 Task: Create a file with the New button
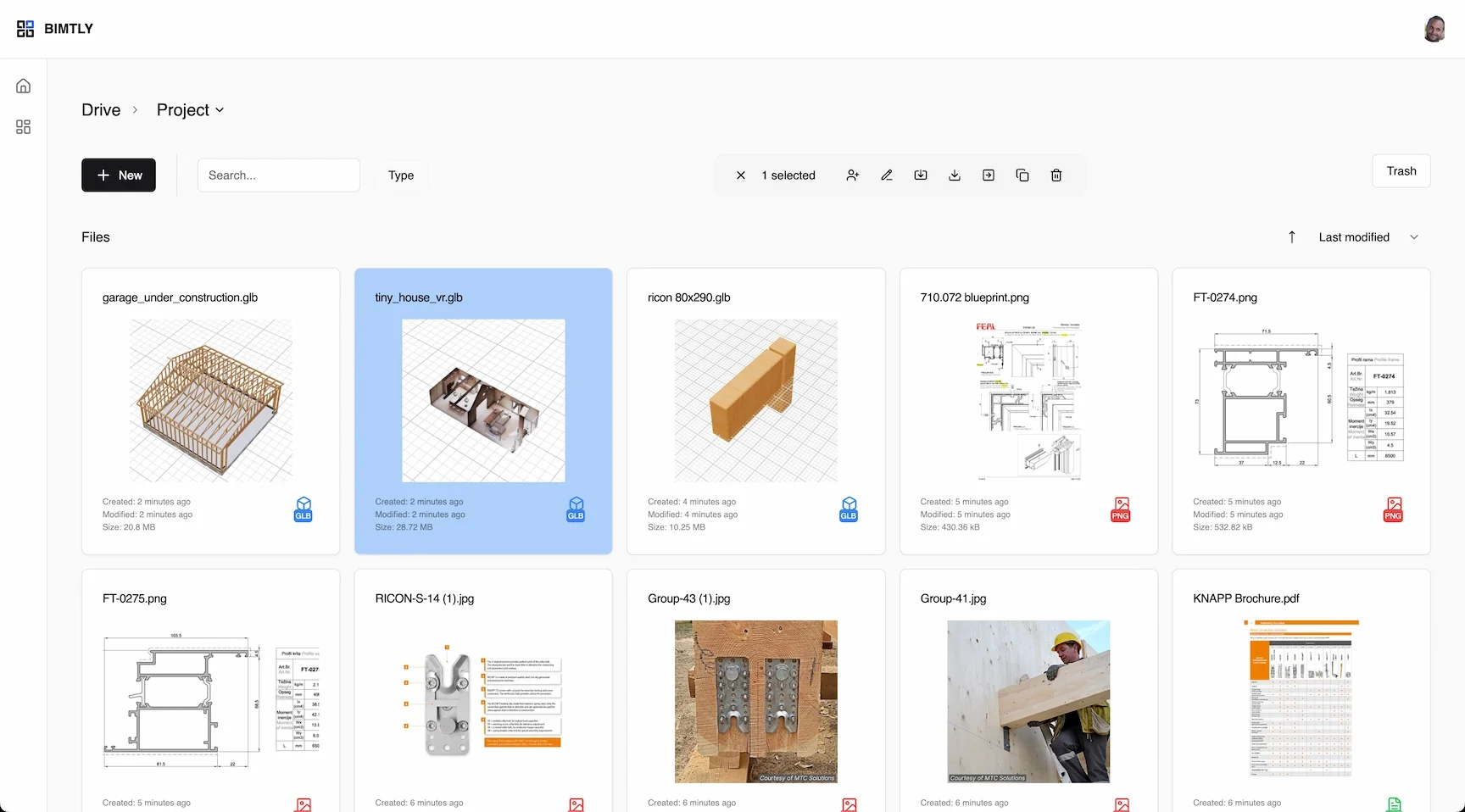(118, 175)
